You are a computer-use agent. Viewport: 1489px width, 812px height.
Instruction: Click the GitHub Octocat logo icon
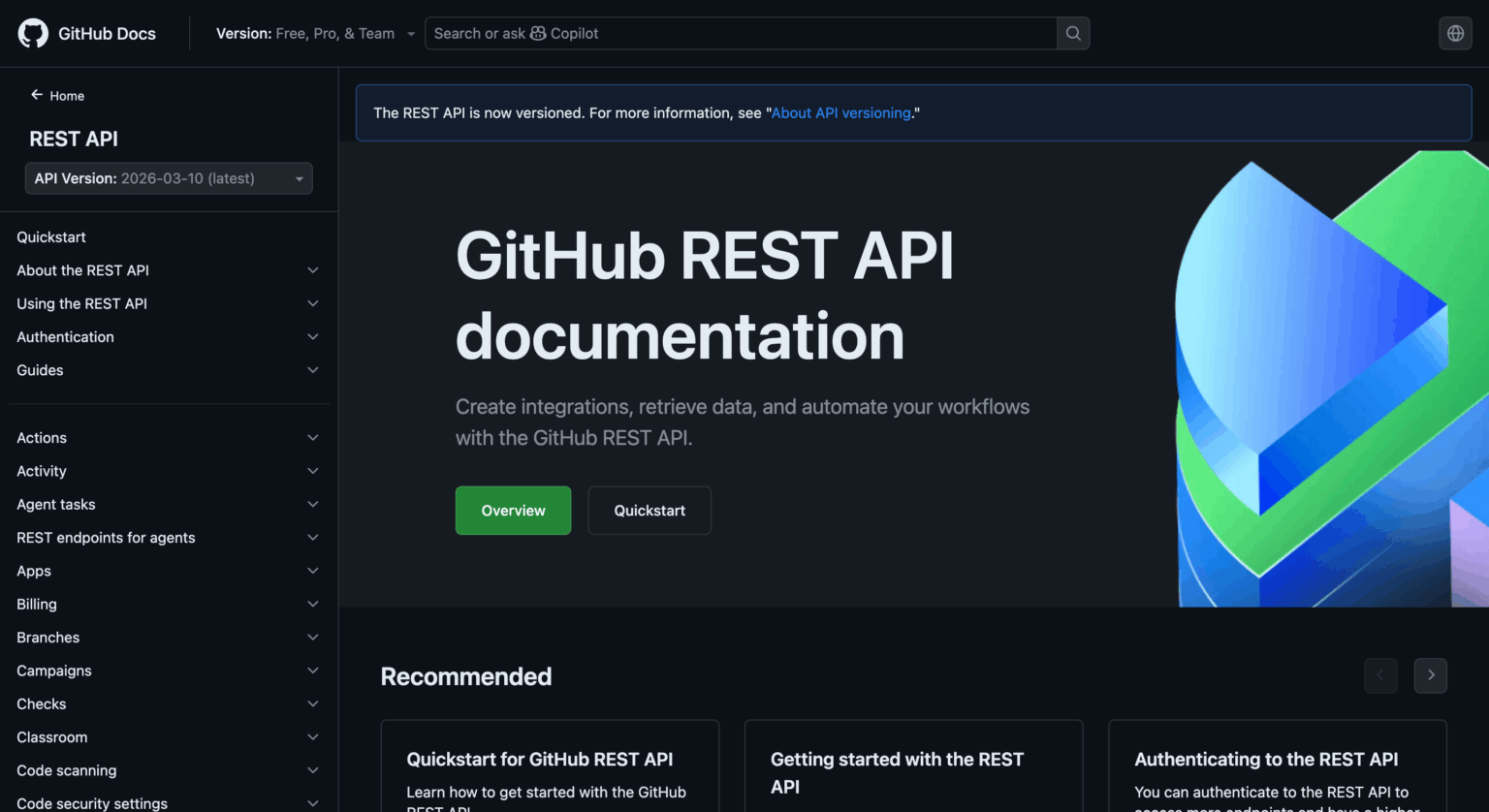[33, 33]
